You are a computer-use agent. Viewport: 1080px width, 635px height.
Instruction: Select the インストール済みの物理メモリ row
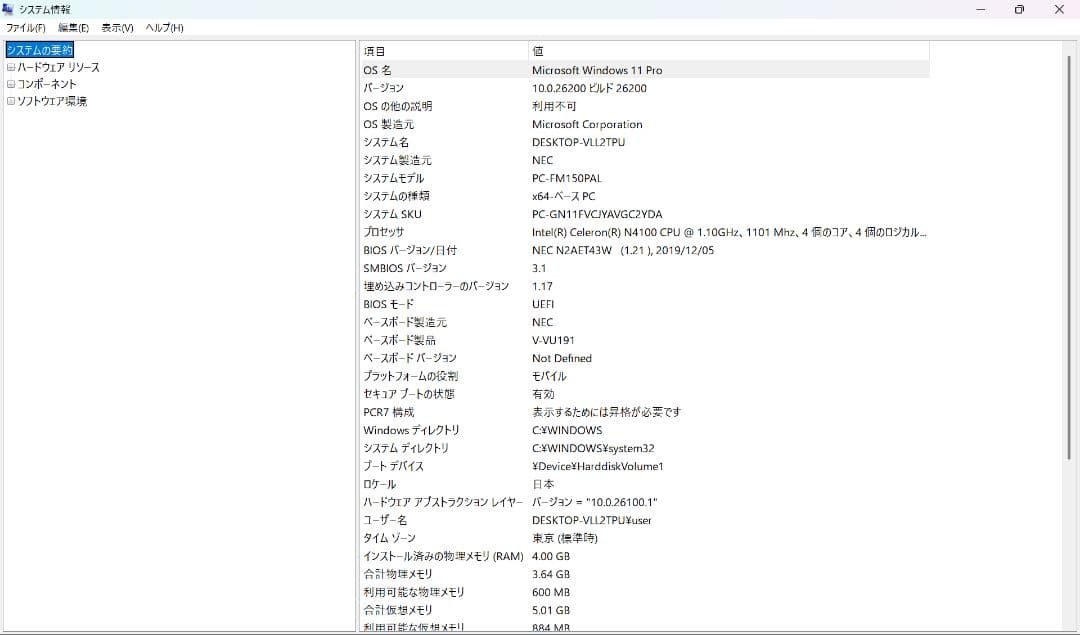click(500, 556)
